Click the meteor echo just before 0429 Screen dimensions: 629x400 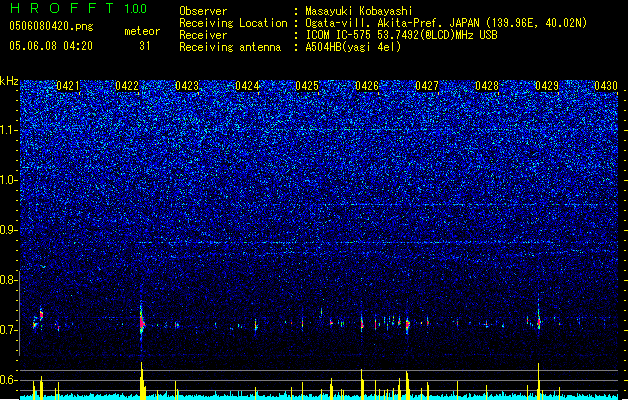pos(539,321)
